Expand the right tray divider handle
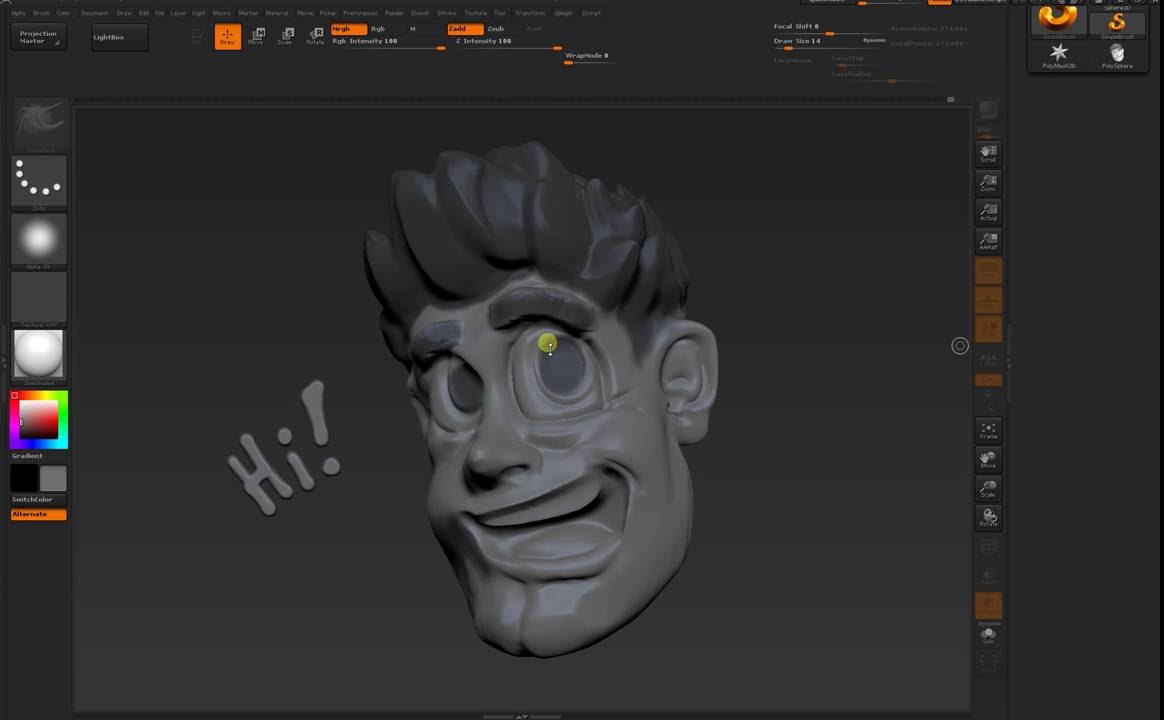Image resolution: width=1164 pixels, height=720 pixels. pyautogui.click(x=1007, y=361)
